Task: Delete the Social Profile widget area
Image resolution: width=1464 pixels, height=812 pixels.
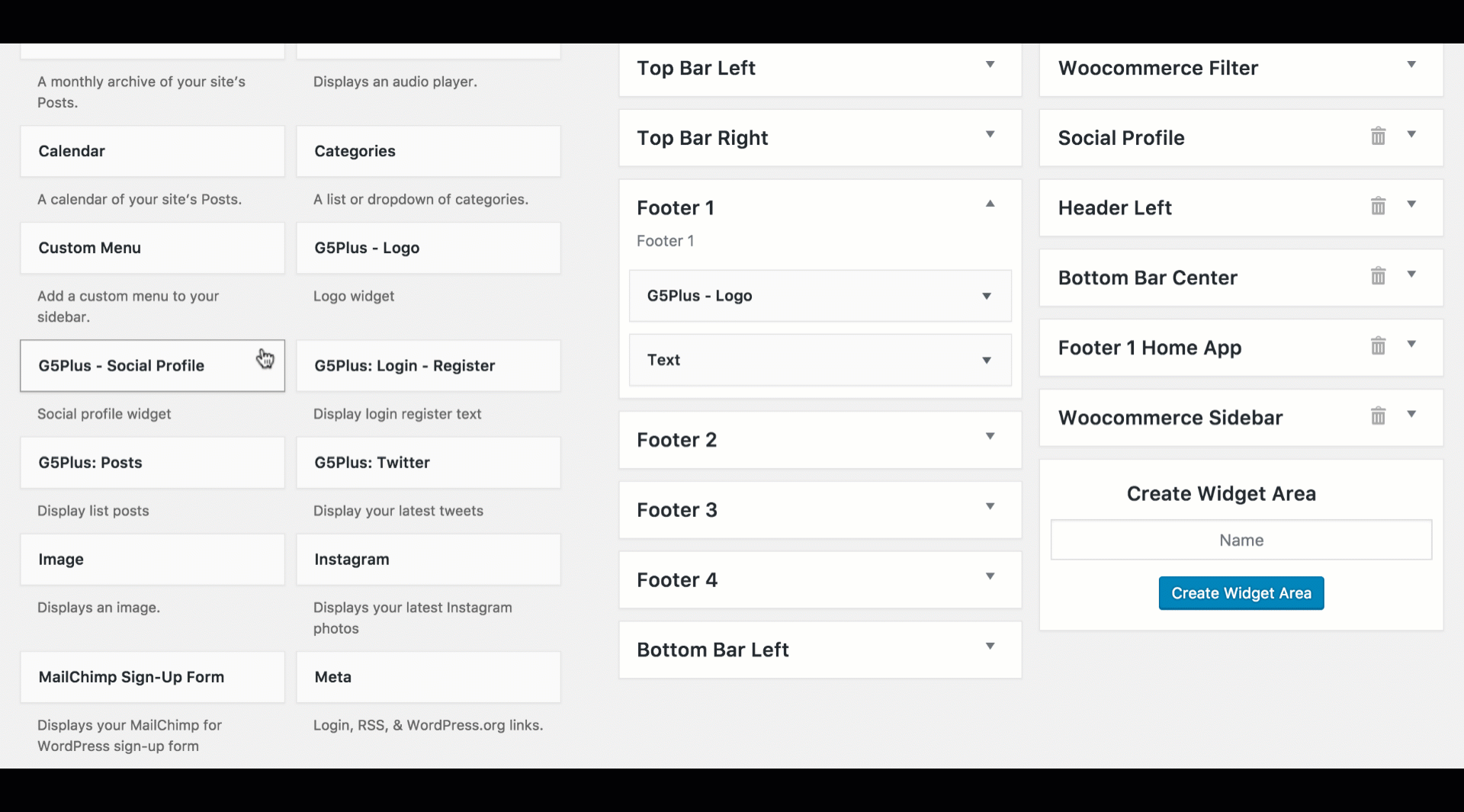Action: (x=1378, y=136)
